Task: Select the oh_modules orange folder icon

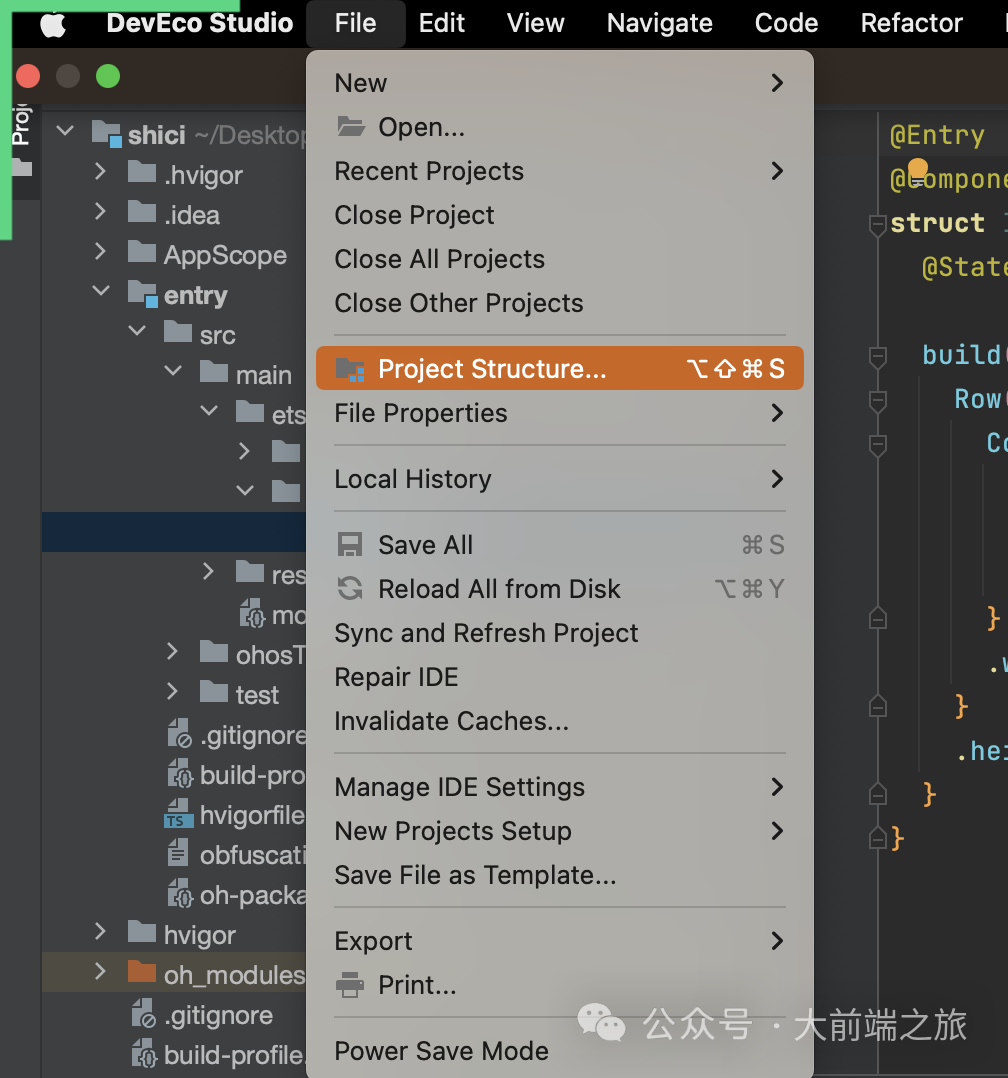Action: (143, 974)
